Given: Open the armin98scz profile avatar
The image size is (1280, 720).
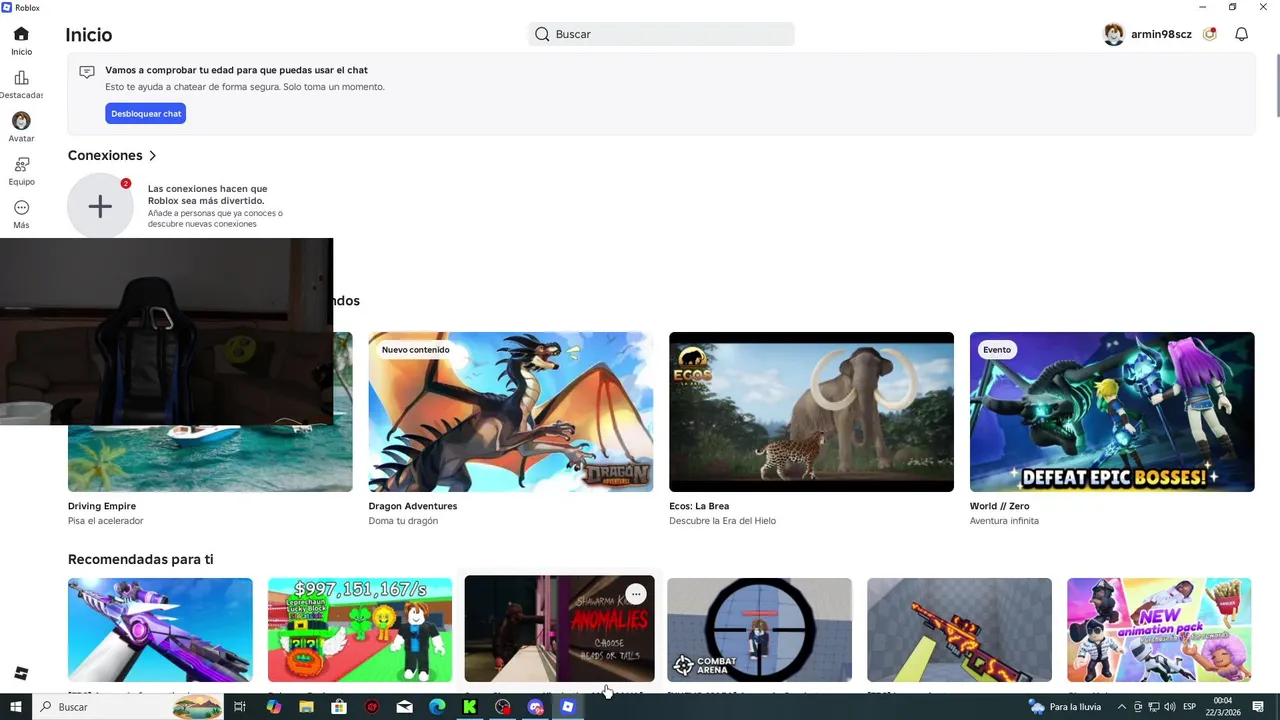Looking at the screenshot, I should click(x=1113, y=34).
